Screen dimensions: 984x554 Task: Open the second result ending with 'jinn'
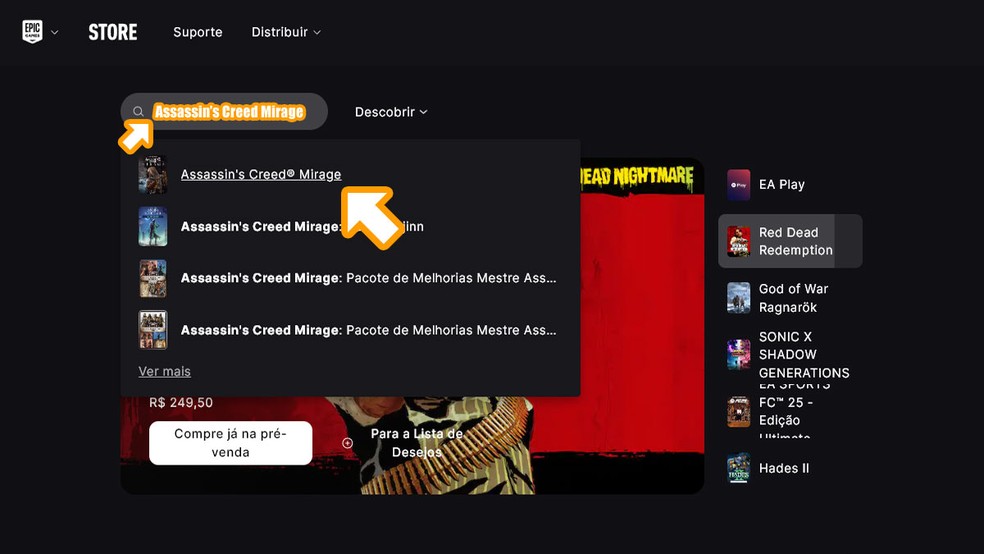click(302, 226)
